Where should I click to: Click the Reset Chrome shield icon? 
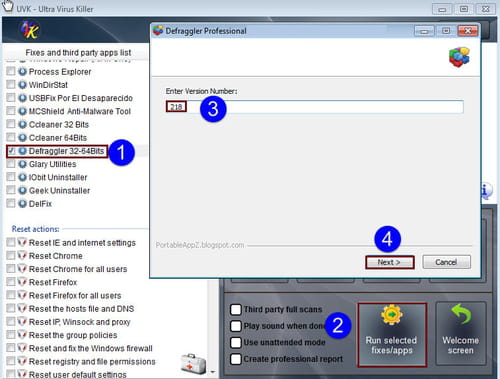point(22,256)
